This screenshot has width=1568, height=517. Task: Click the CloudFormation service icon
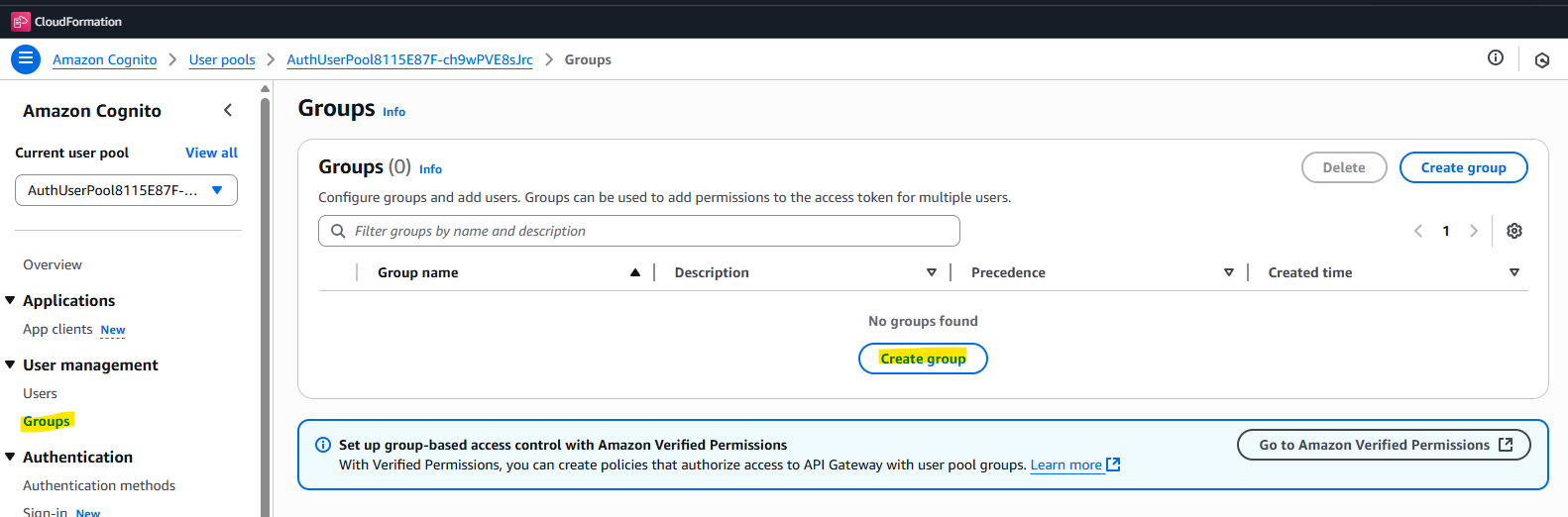pyautogui.click(x=21, y=21)
